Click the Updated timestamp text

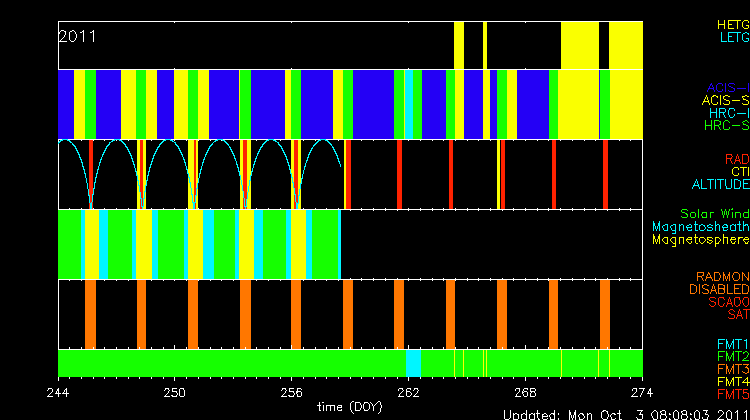tap(624, 414)
